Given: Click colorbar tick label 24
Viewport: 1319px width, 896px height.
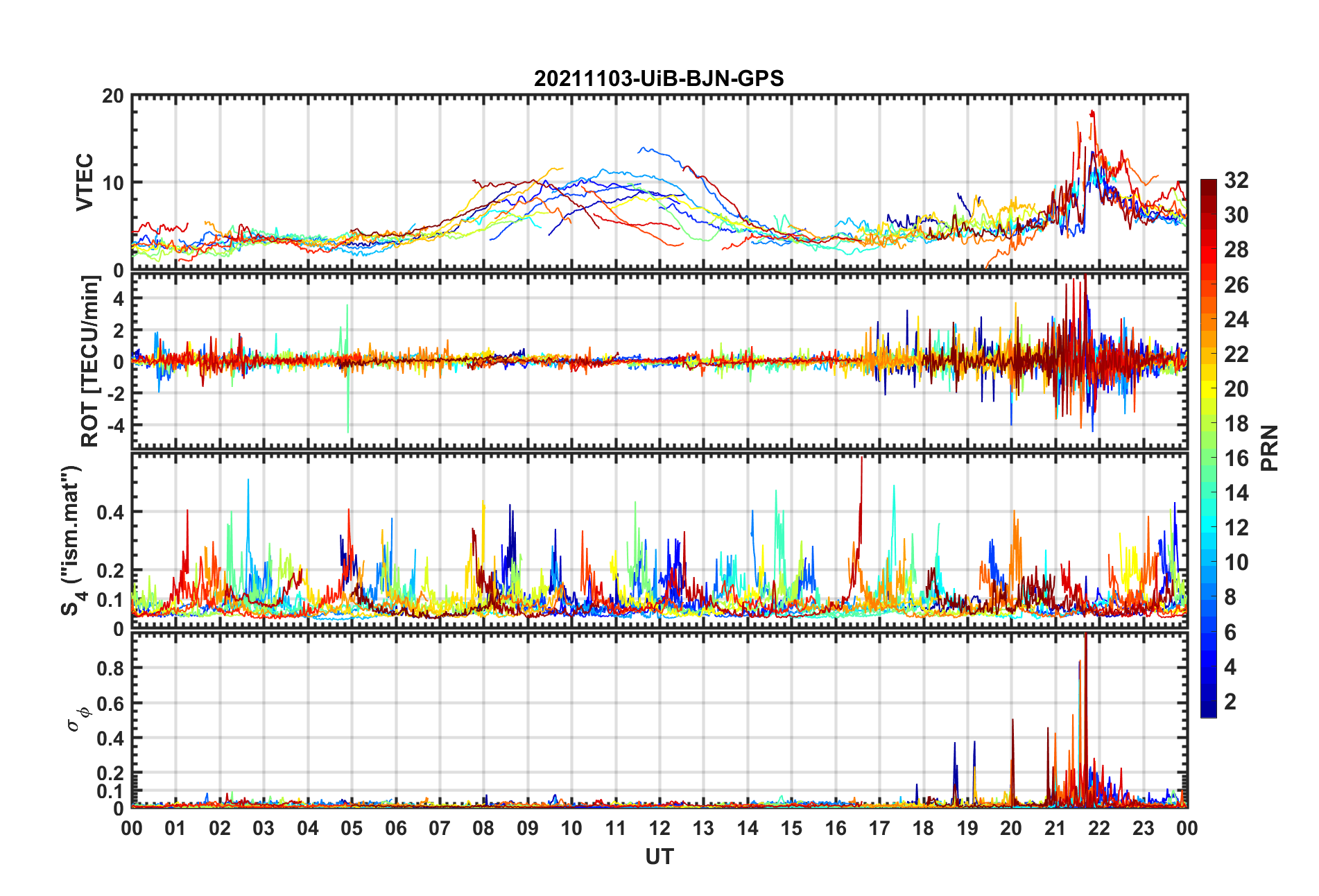Looking at the screenshot, I should pyautogui.click(x=1236, y=320).
